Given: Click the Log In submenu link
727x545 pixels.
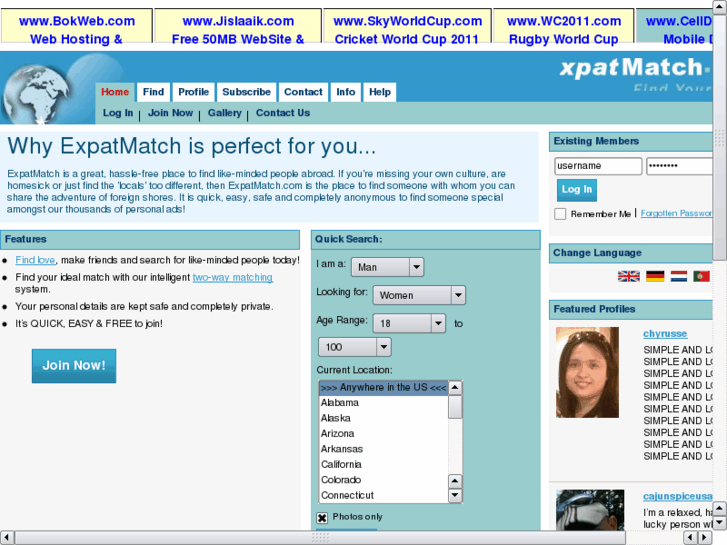Looking at the screenshot, I should point(118,113).
